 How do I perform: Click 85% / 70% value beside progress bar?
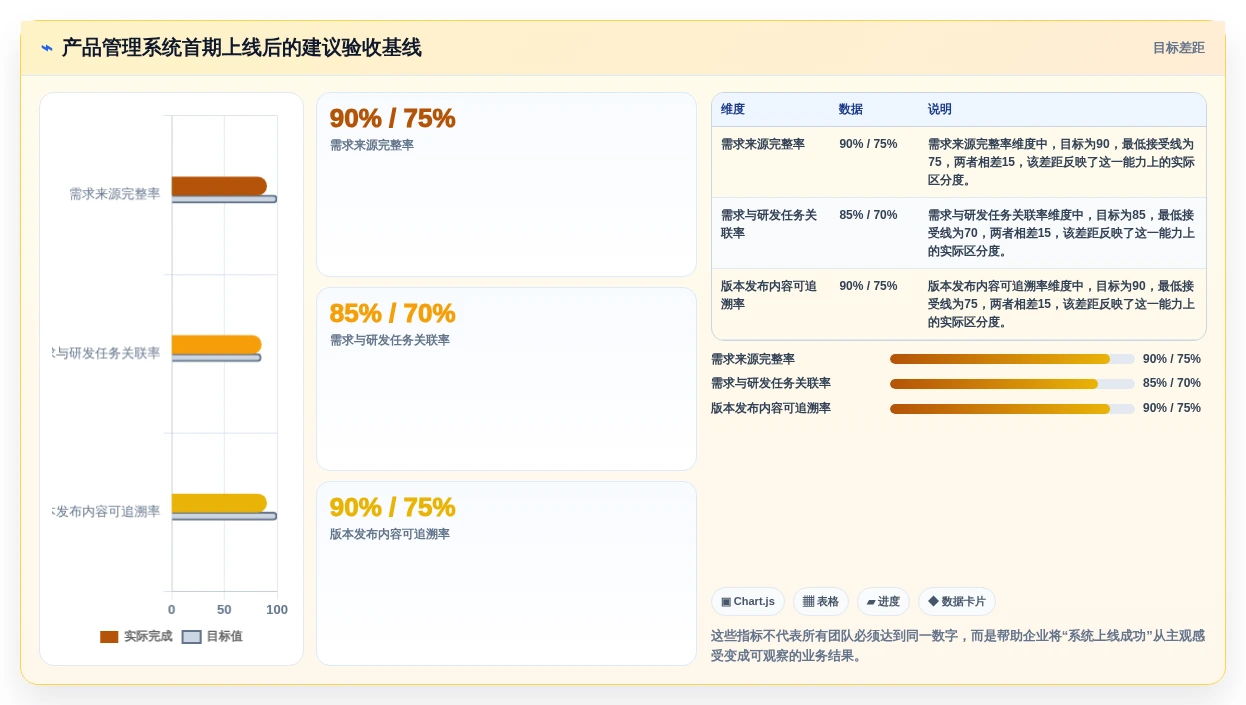(x=1172, y=384)
